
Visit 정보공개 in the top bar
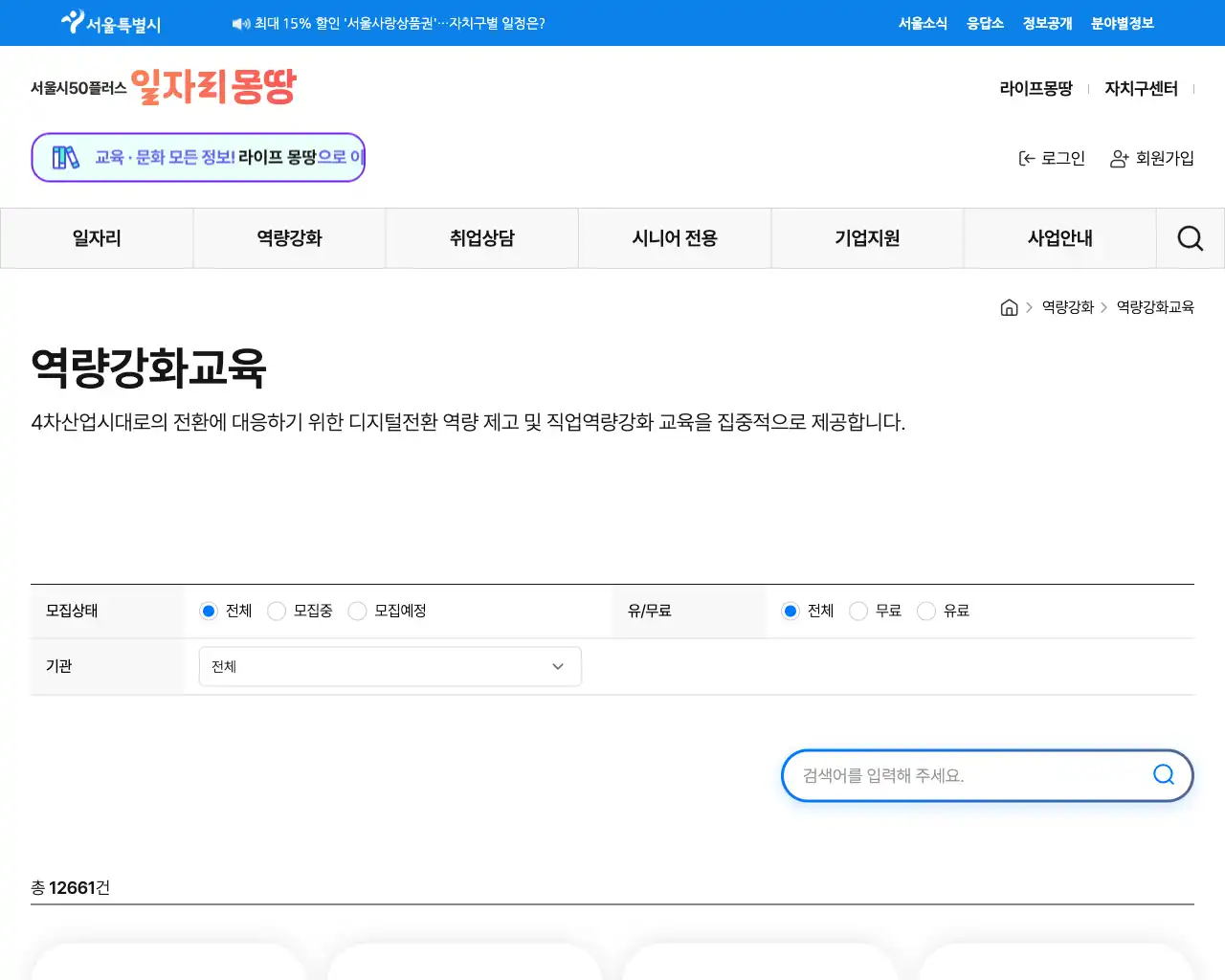1046,23
